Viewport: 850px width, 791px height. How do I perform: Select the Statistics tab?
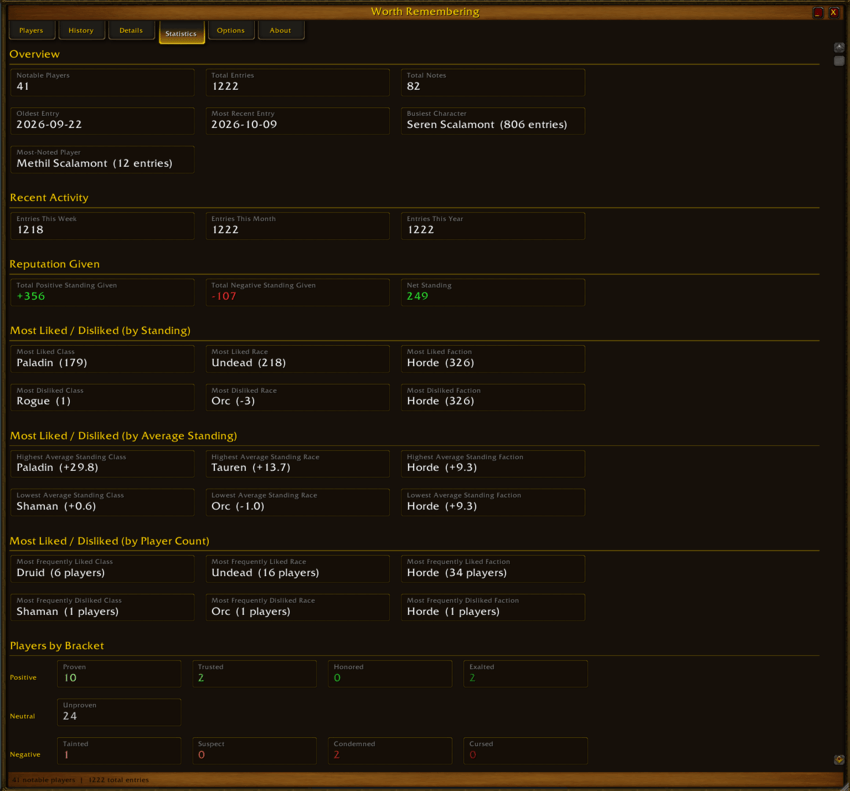coord(181,33)
